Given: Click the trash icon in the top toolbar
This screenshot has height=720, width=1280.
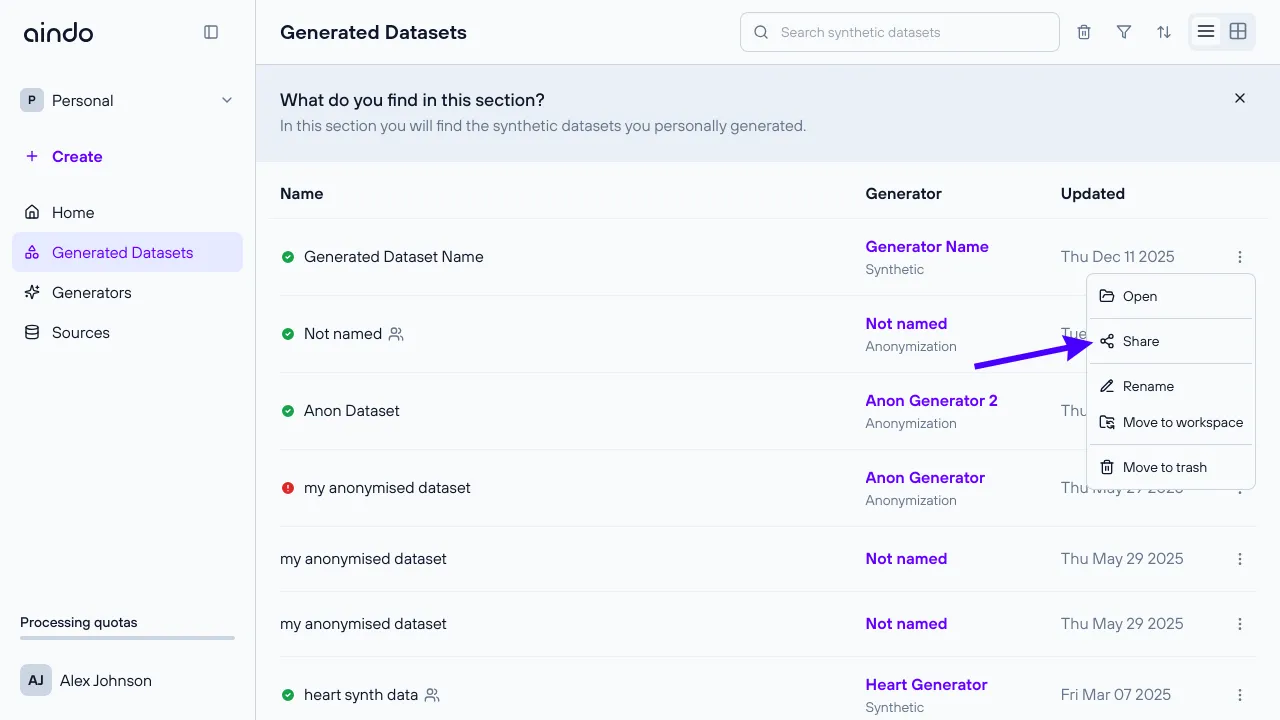Looking at the screenshot, I should click(1083, 31).
